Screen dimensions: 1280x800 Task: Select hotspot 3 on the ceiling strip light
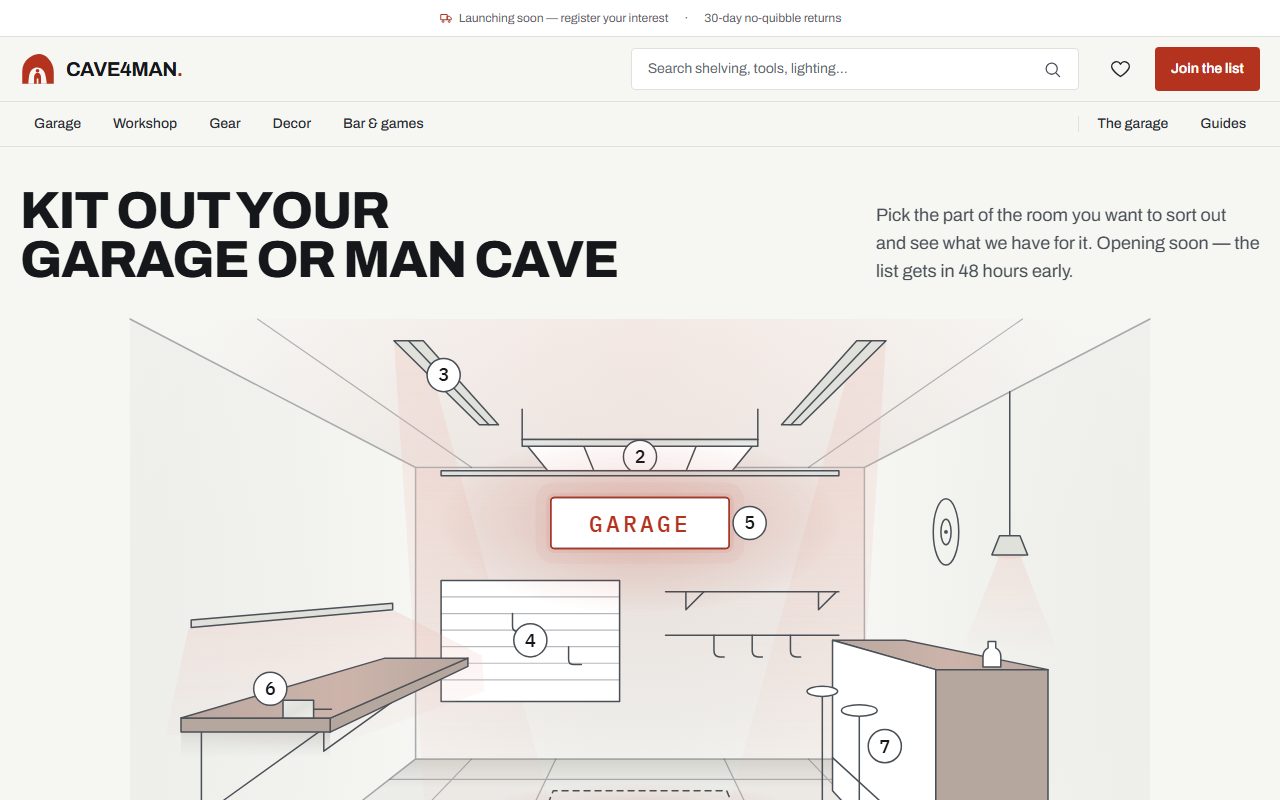point(443,376)
